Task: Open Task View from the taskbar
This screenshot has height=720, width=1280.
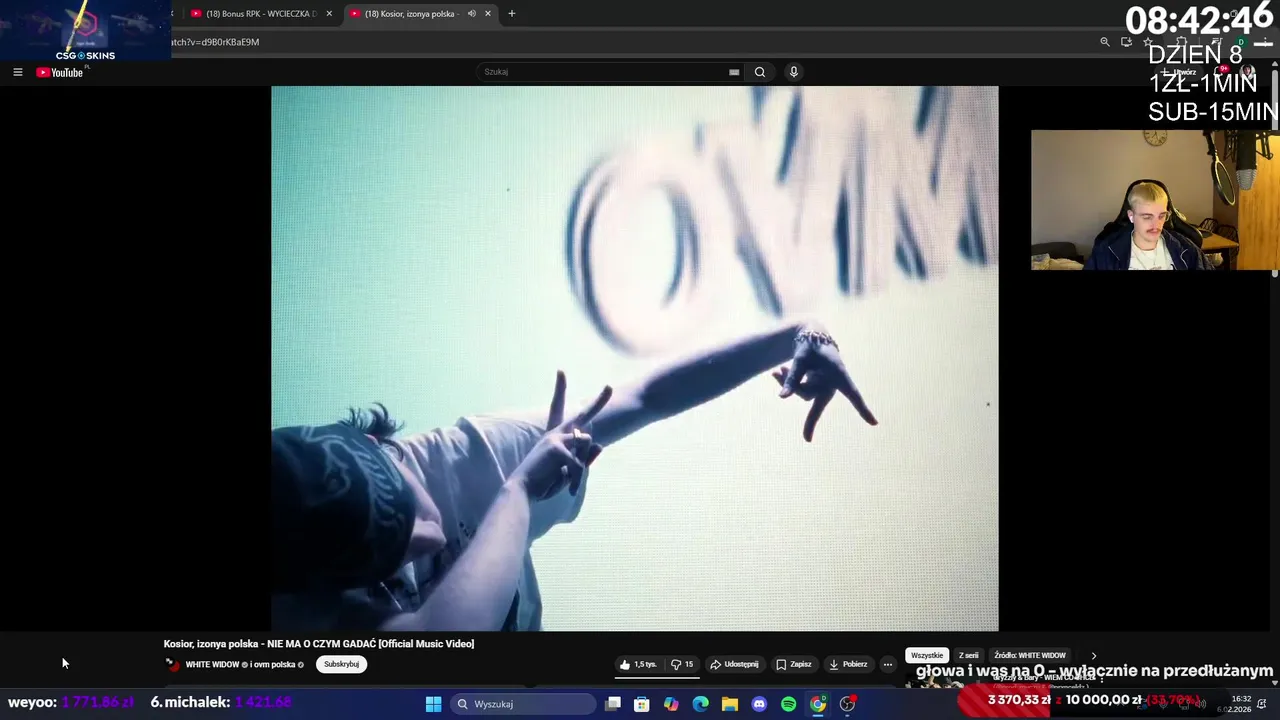Action: (613, 704)
